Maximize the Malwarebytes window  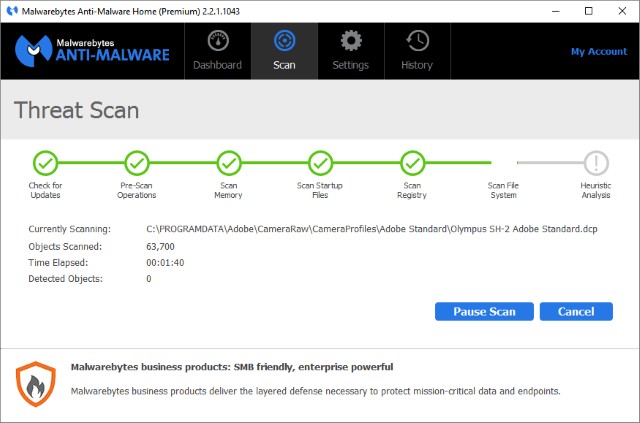(x=588, y=10)
